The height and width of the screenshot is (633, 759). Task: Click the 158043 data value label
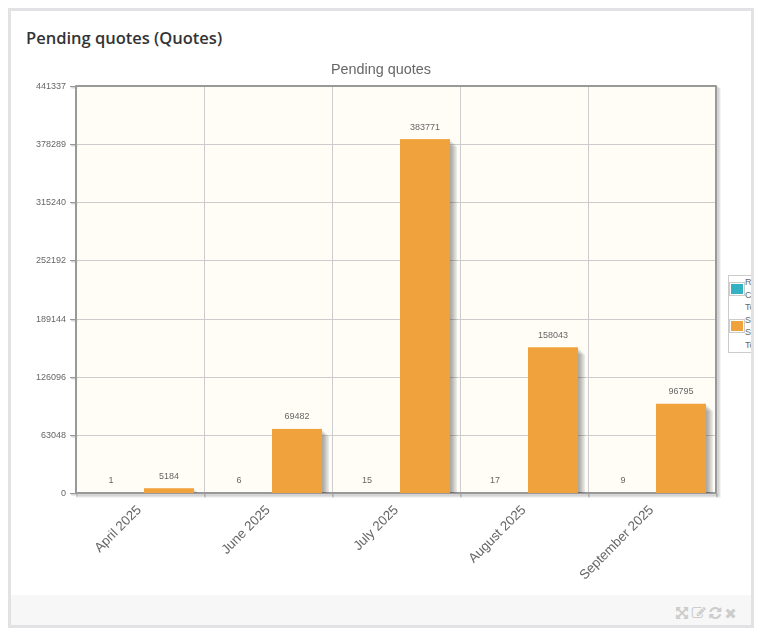553,335
